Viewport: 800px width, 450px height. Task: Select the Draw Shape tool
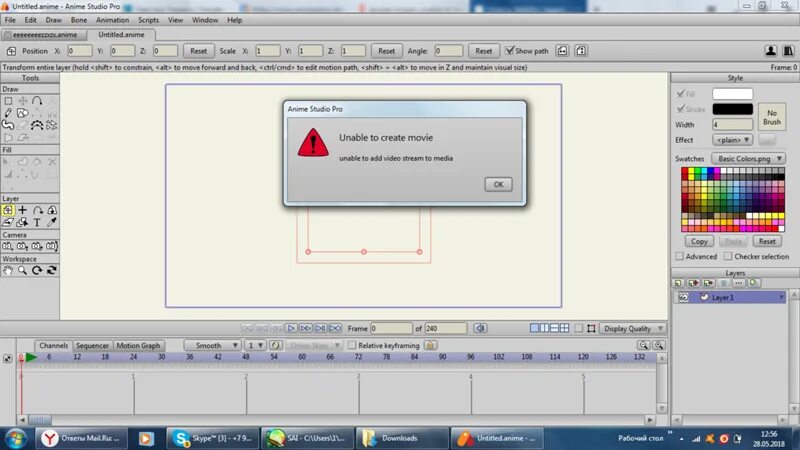click(22, 113)
